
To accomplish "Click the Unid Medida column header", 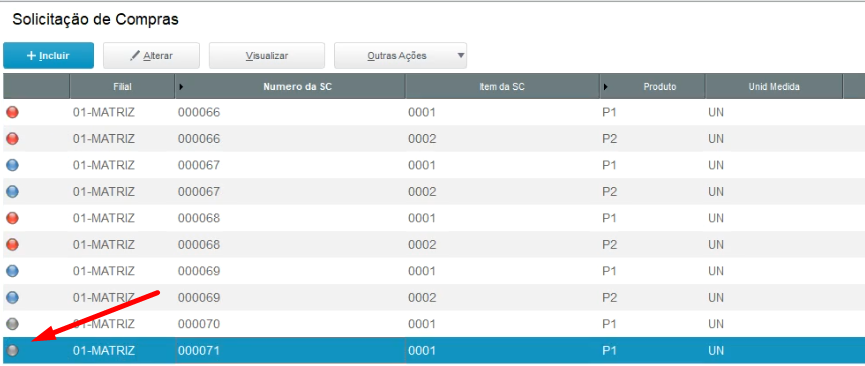I will pyautogui.click(x=774, y=87).
